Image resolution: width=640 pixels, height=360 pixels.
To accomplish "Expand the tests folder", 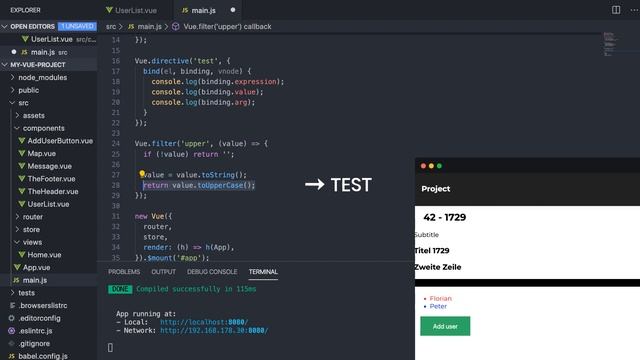I will (x=13, y=293).
